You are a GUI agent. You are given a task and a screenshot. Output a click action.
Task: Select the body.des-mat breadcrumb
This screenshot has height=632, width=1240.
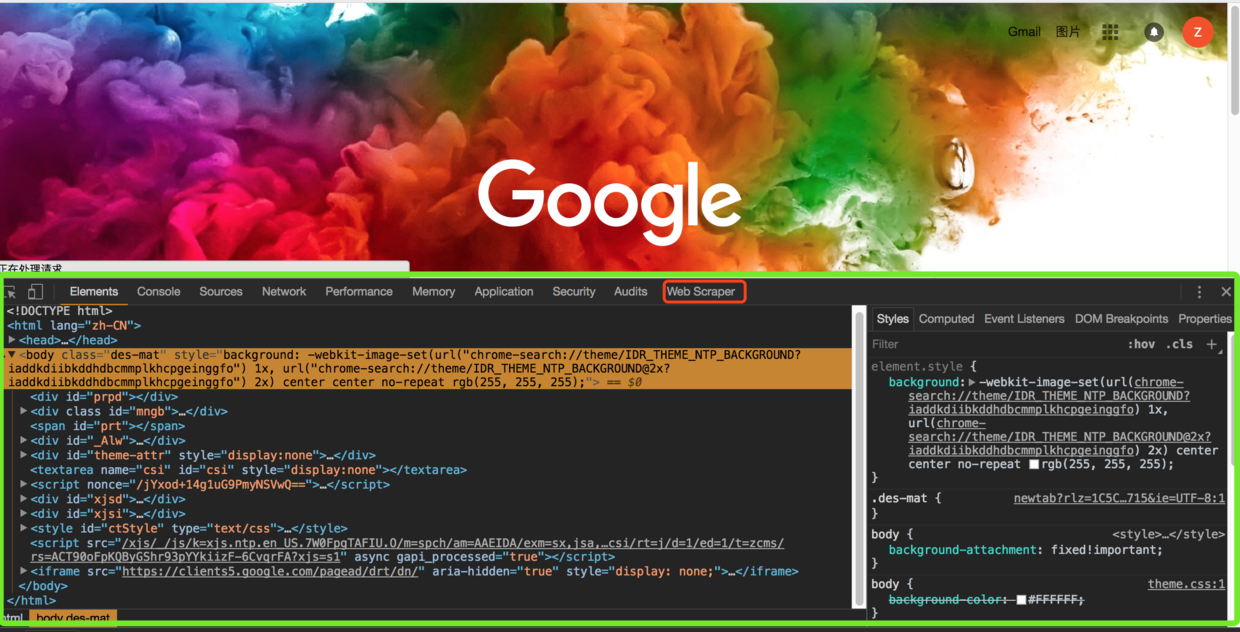[73, 619]
